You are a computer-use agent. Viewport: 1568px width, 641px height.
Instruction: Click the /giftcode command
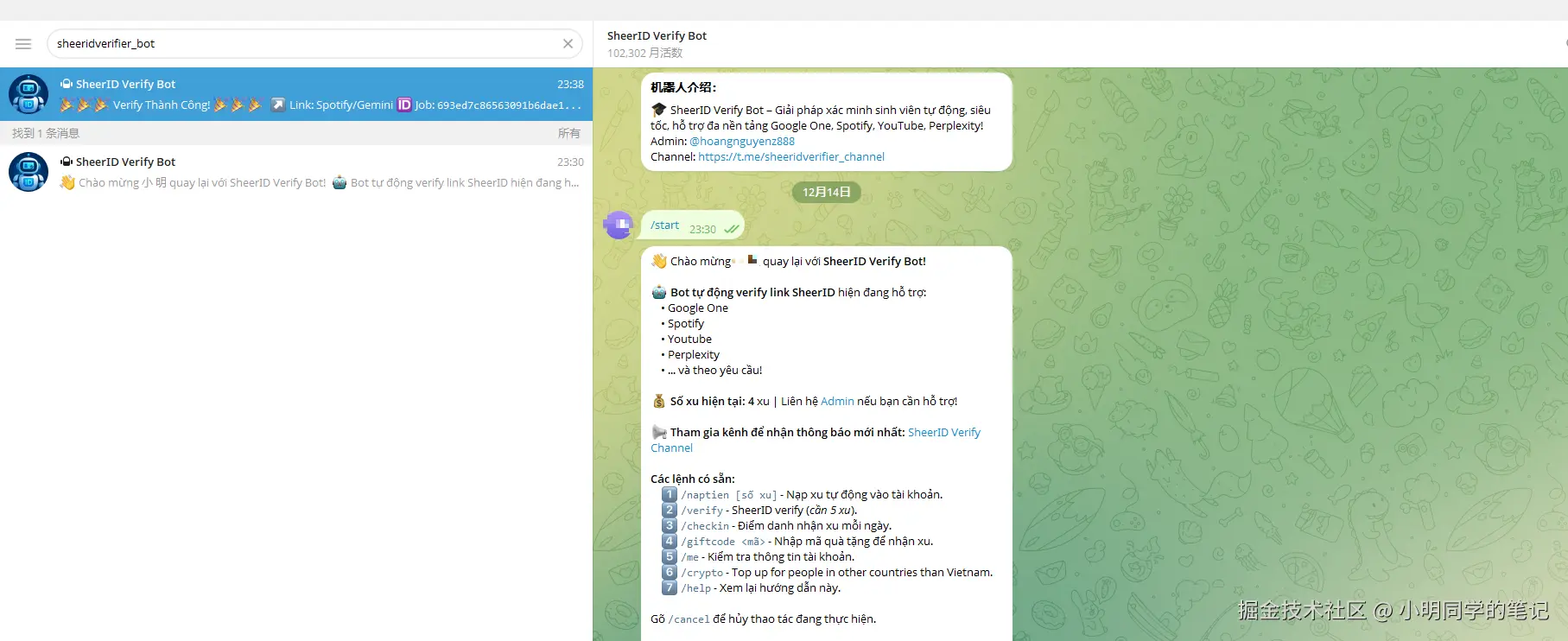coord(723,542)
